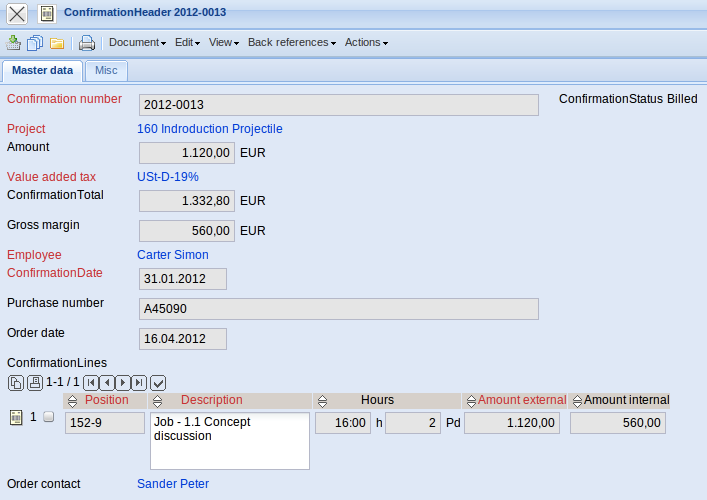
Task: Open the Actions dropdown menu
Action: [x=366, y=42]
